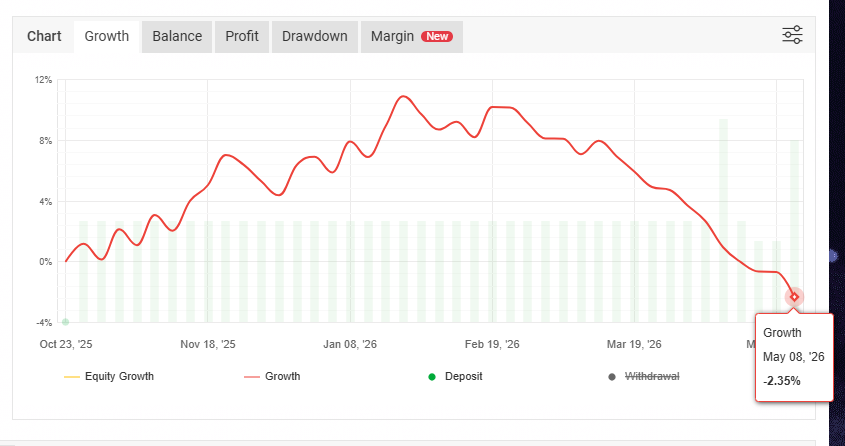845x446 pixels.
Task: Click the 'Nov 18, '25' axis label
Action: (207, 345)
